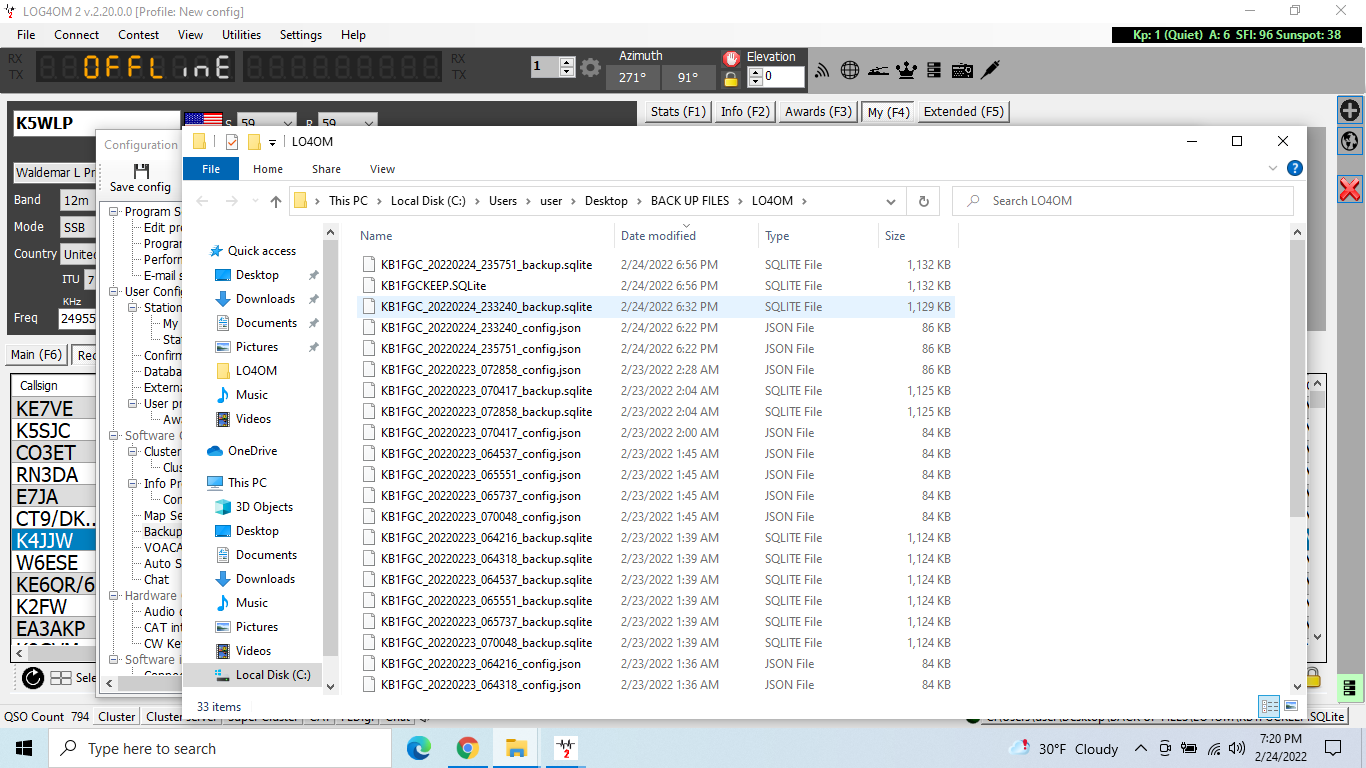Click the Awards (F3) button

[x=819, y=112]
